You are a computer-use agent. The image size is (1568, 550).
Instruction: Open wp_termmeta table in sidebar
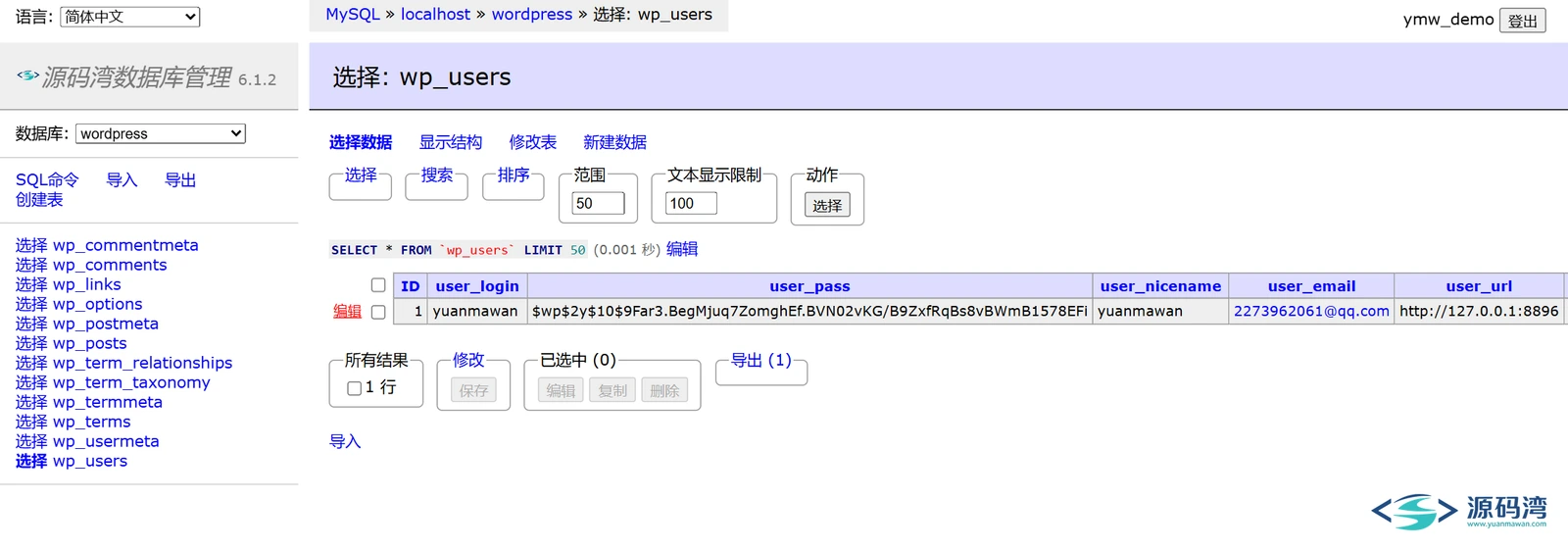(108, 402)
